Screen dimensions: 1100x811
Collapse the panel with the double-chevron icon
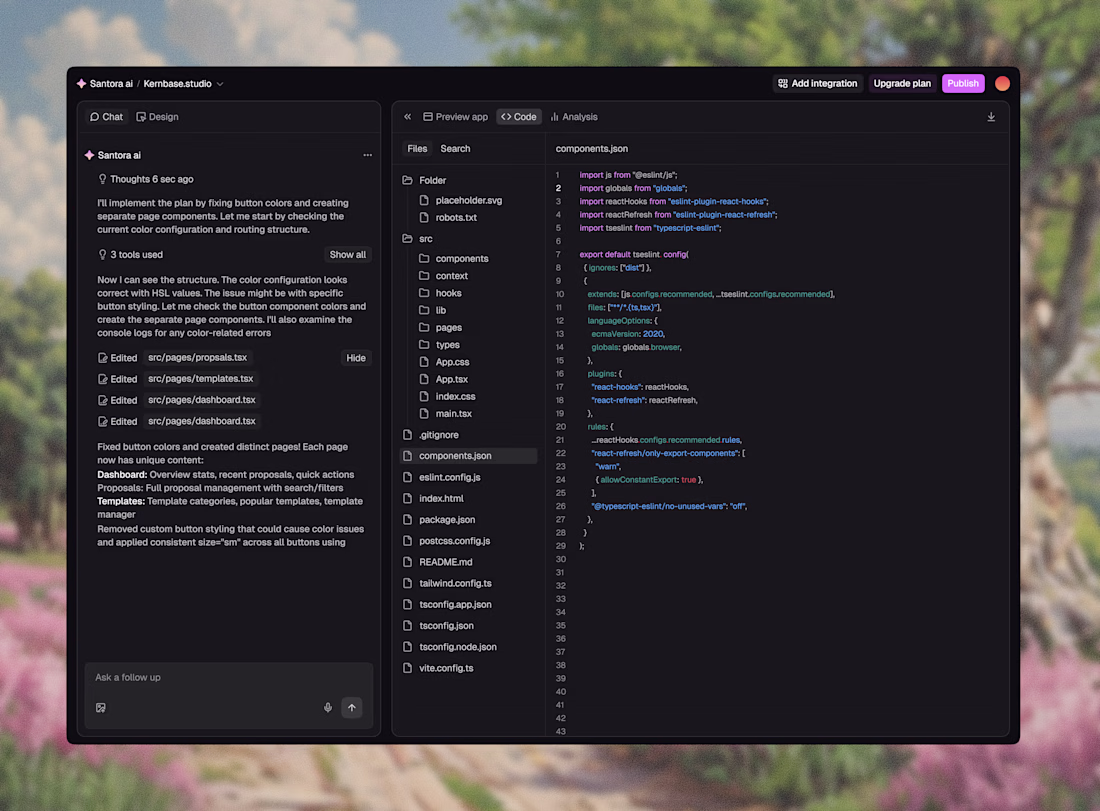coord(408,117)
